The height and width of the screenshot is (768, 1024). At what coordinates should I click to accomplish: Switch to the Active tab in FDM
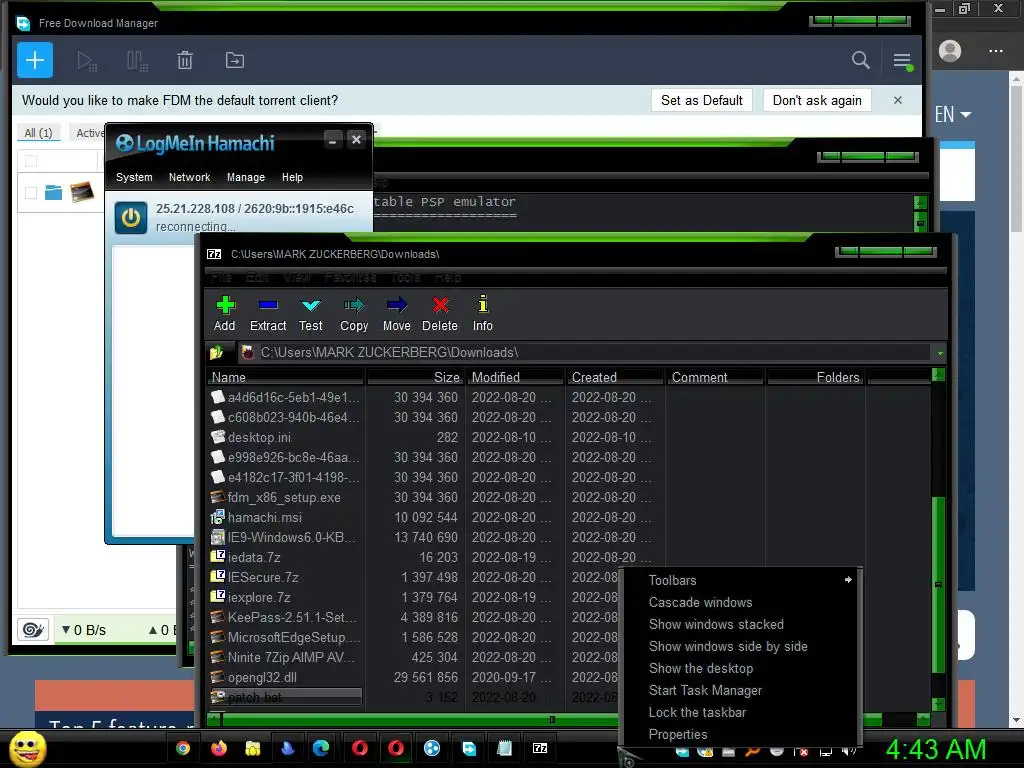(89, 133)
